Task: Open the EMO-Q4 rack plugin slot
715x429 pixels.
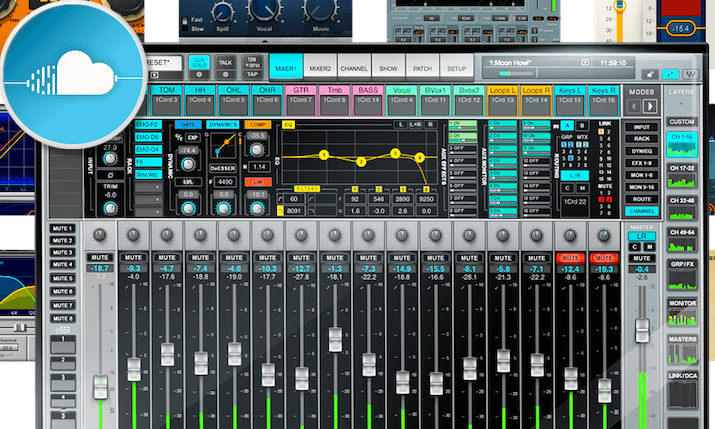Action: point(148,150)
